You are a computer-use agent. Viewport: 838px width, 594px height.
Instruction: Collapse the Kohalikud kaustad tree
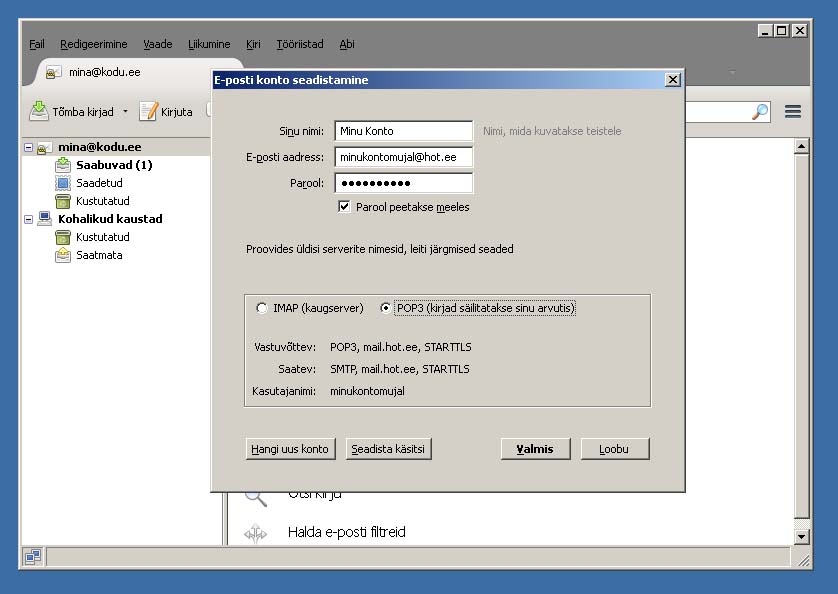tap(28, 219)
